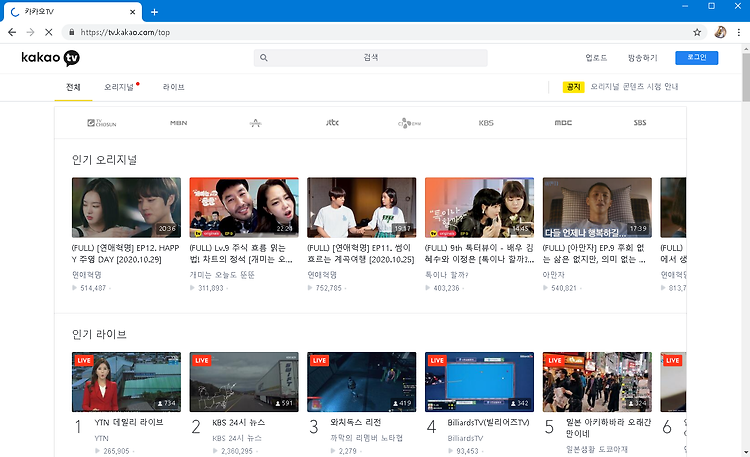Click the browser back arrow
The height and width of the screenshot is (457, 750).
coord(12,32)
